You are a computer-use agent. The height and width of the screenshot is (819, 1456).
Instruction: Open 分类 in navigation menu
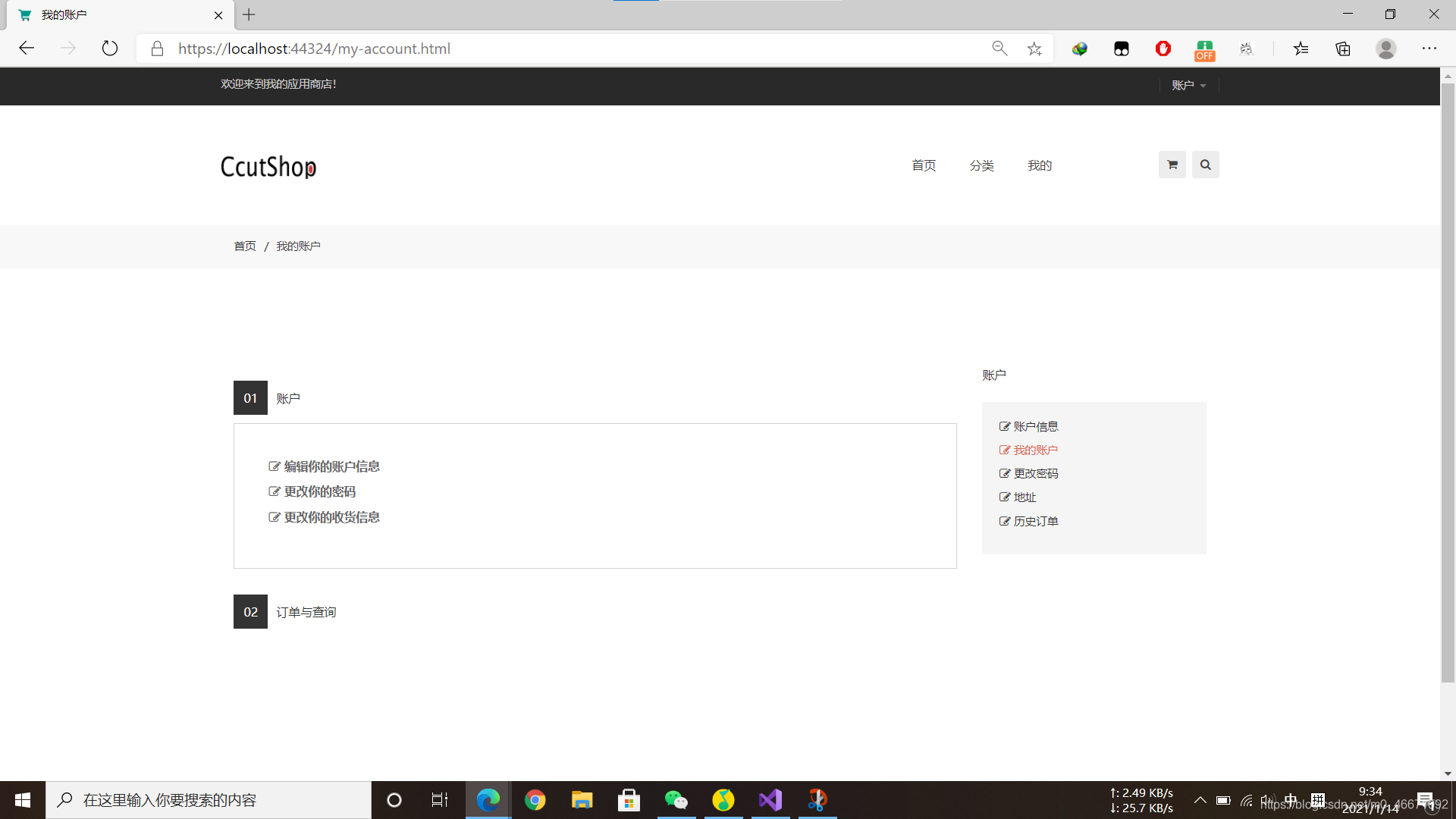[981, 165]
